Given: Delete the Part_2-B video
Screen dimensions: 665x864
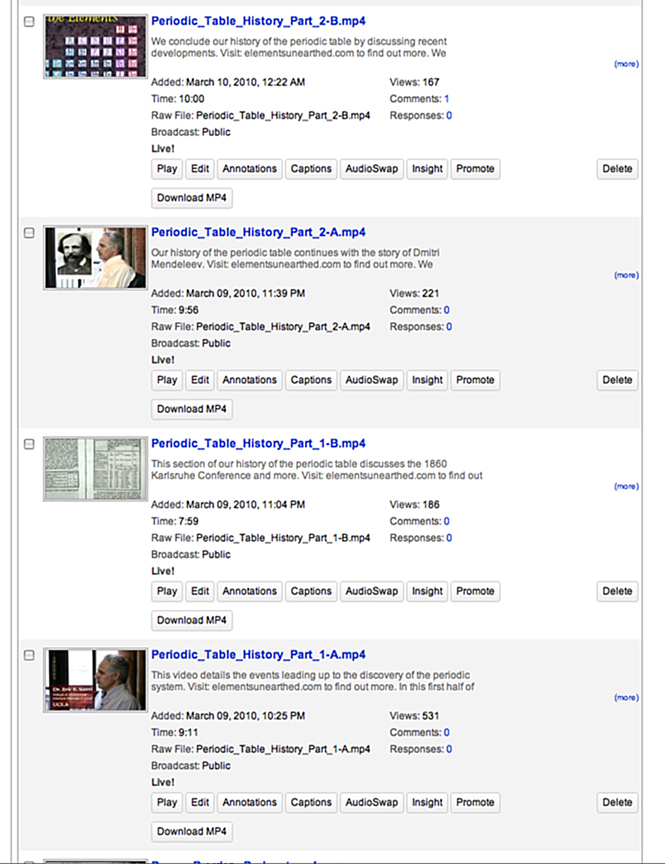Looking at the screenshot, I should (617, 169).
